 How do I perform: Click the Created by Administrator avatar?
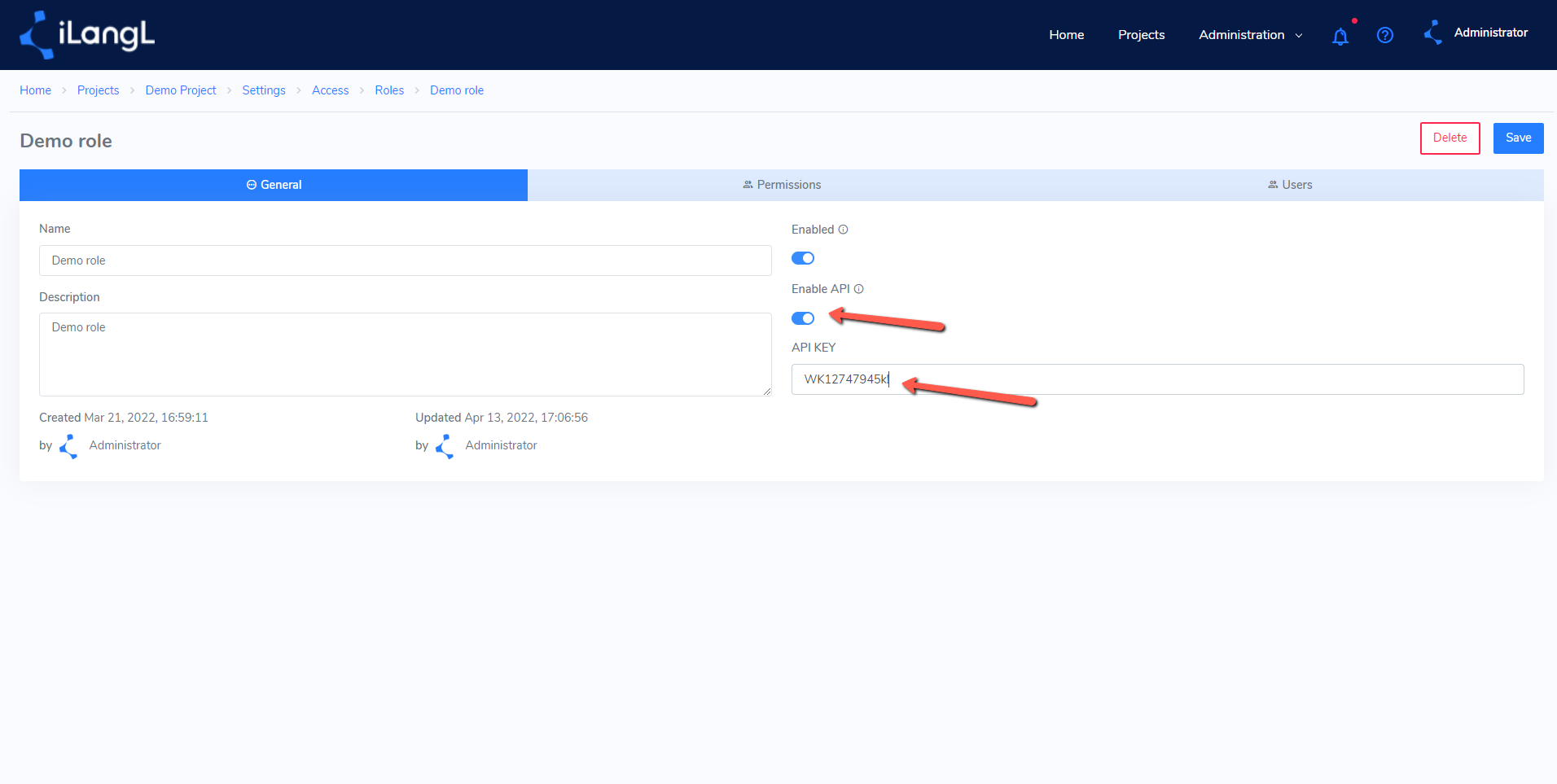coord(69,446)
